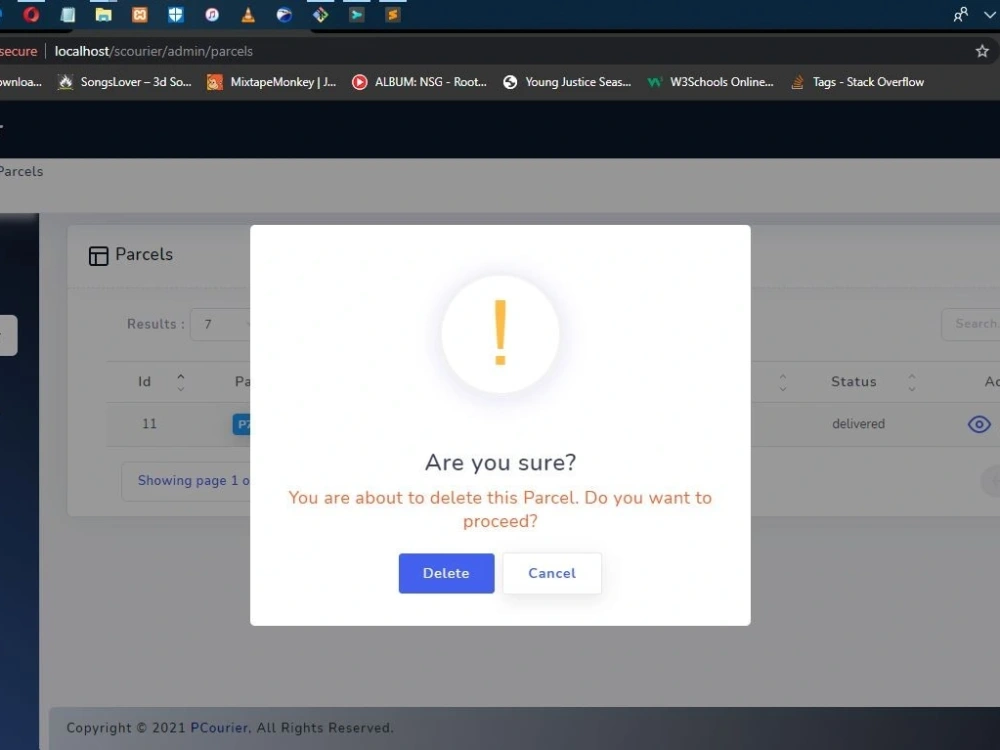1000x750 pixels.
Task: View parcel 11 with eye icon
Action: pyautogui.click(x=979, y=424)
